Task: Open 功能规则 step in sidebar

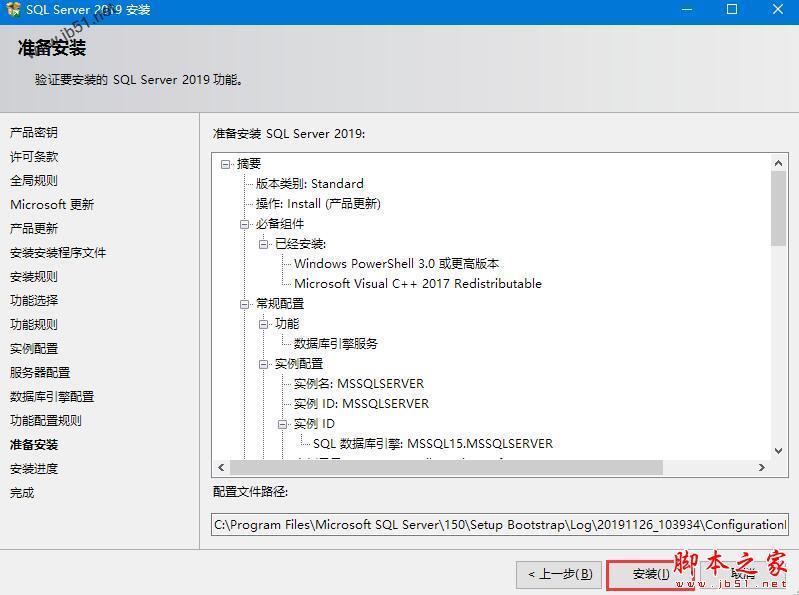Action: tap(34, 324)
